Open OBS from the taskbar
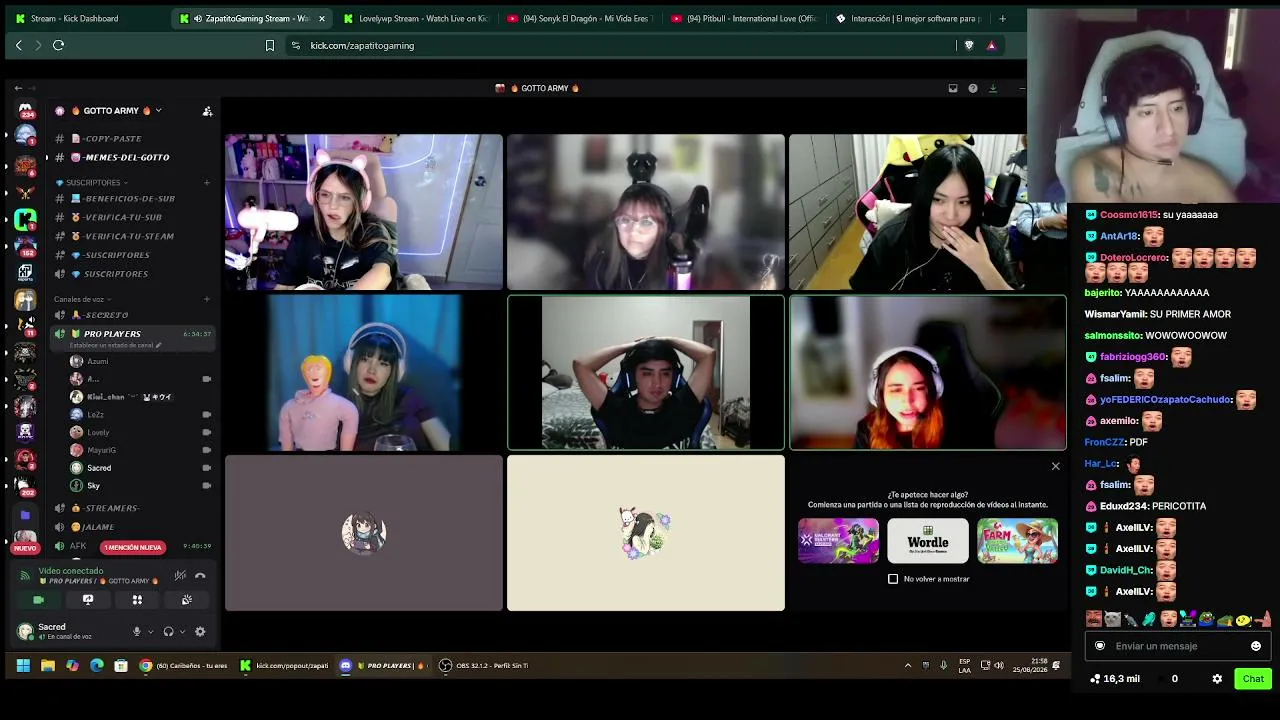Image resolution: width=1280 pixels, height=720 pixels. pos(483,665)
